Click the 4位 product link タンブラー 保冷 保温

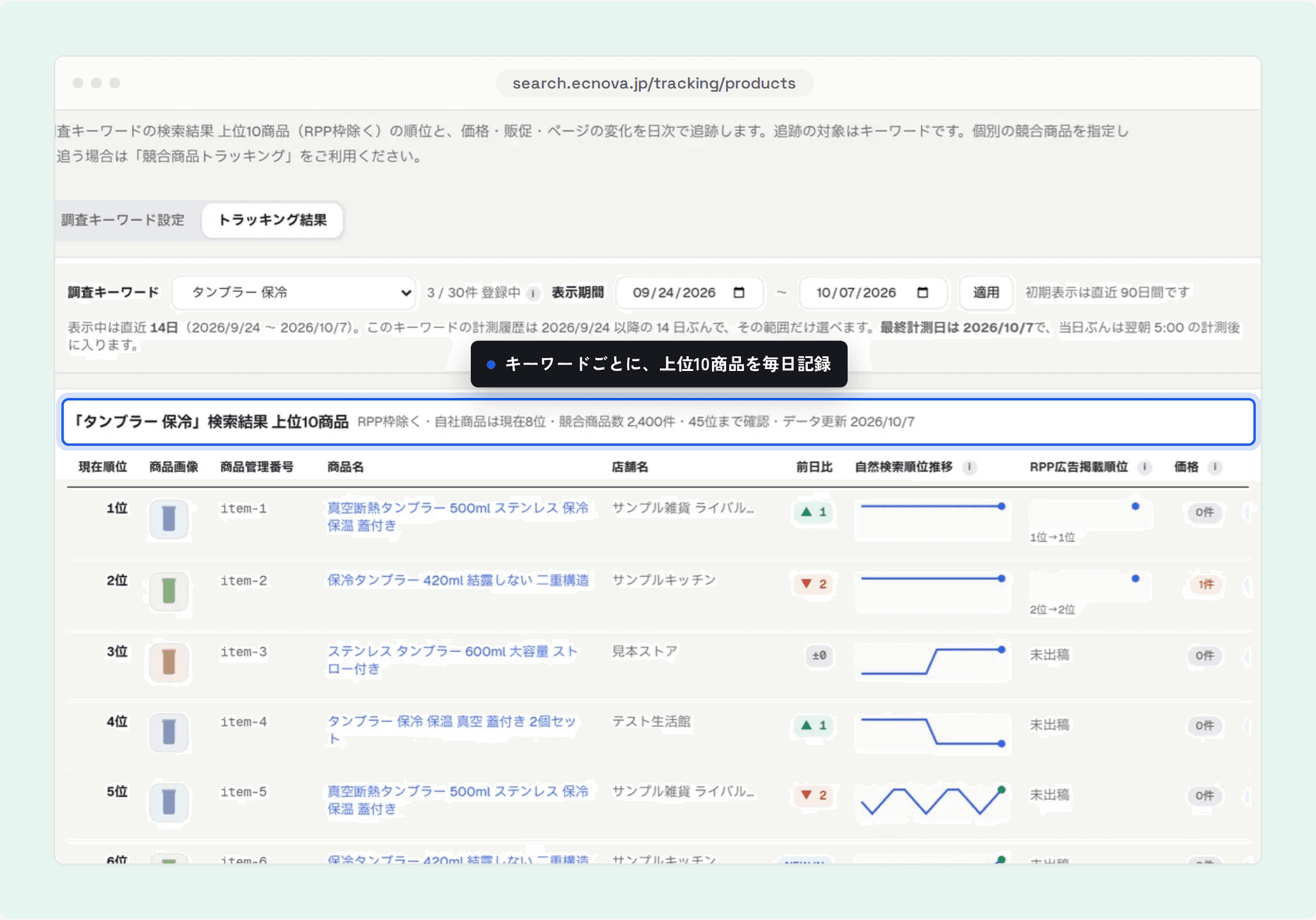[452, 730]
